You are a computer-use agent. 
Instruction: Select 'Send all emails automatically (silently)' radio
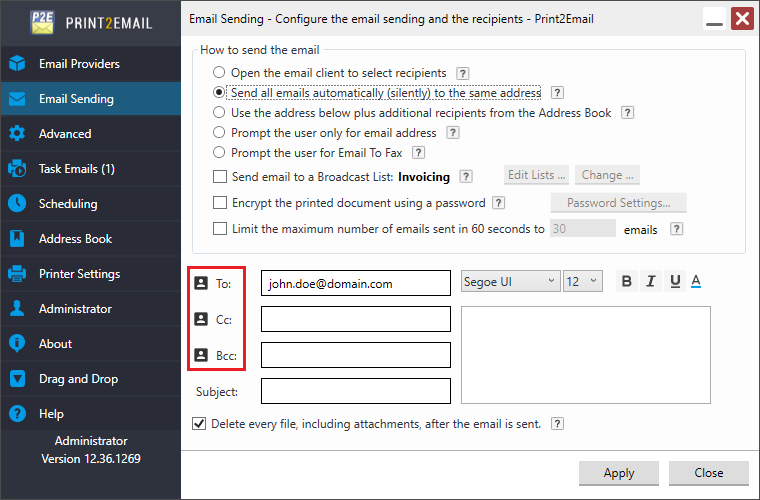coord(219,92)
